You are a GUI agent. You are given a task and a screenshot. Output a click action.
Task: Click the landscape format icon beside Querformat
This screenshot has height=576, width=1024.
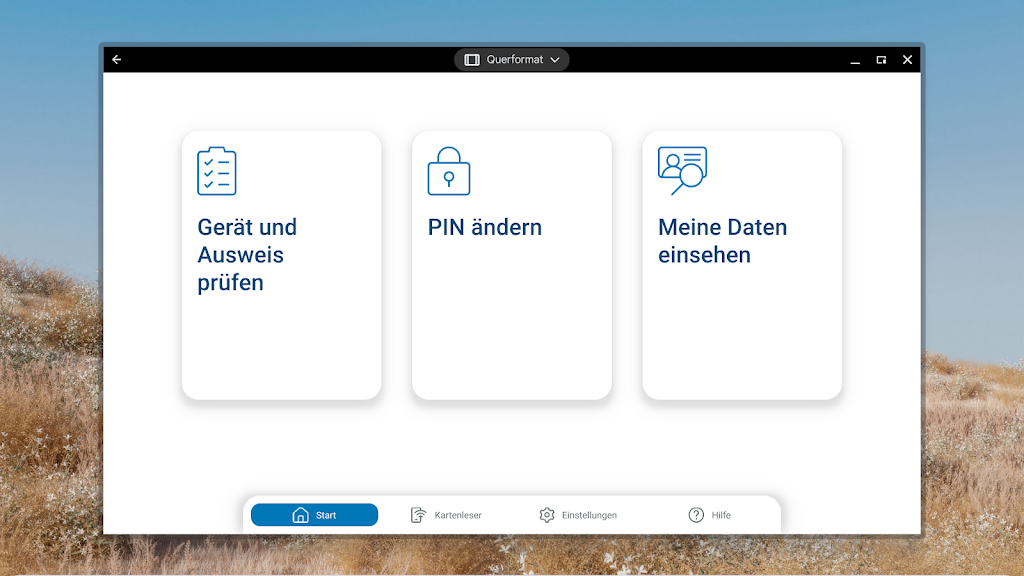click(x=472, y=60)
